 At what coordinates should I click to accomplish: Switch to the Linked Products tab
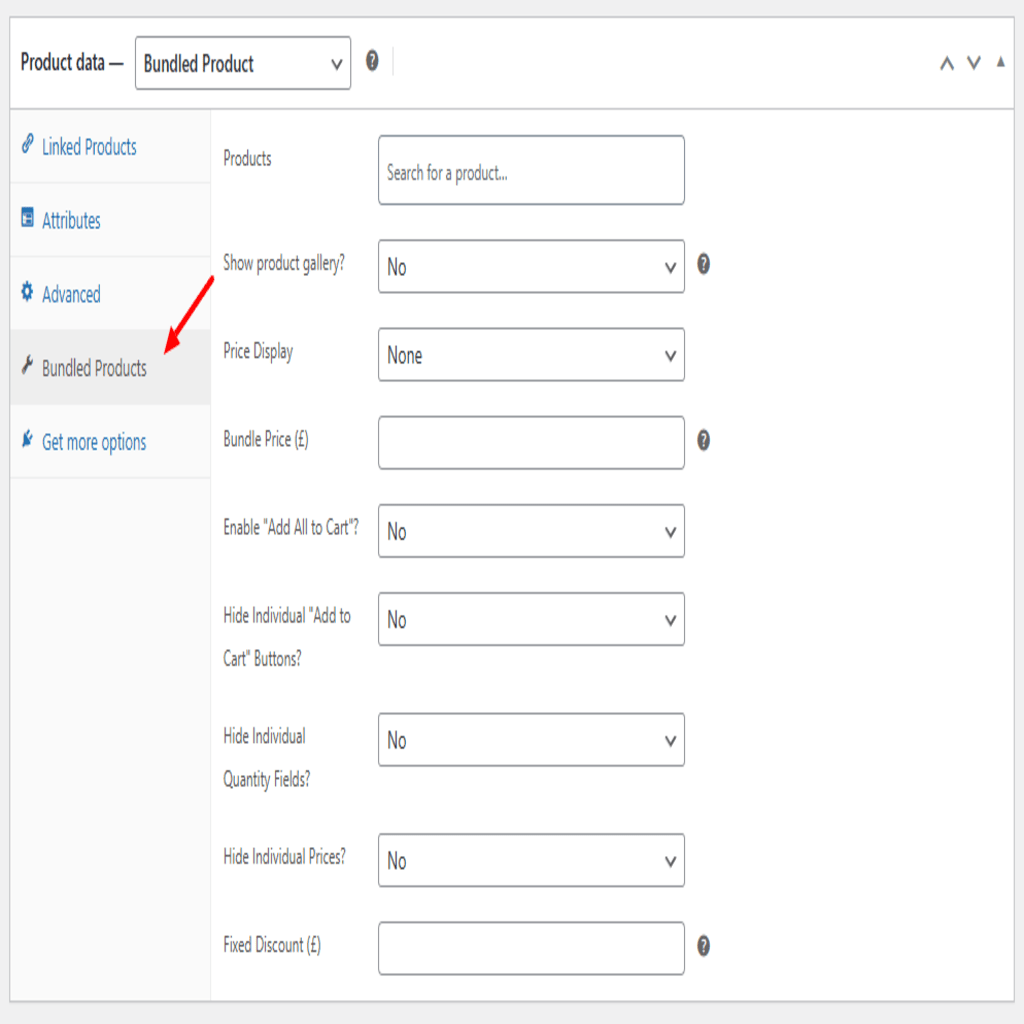coord(110,146)
